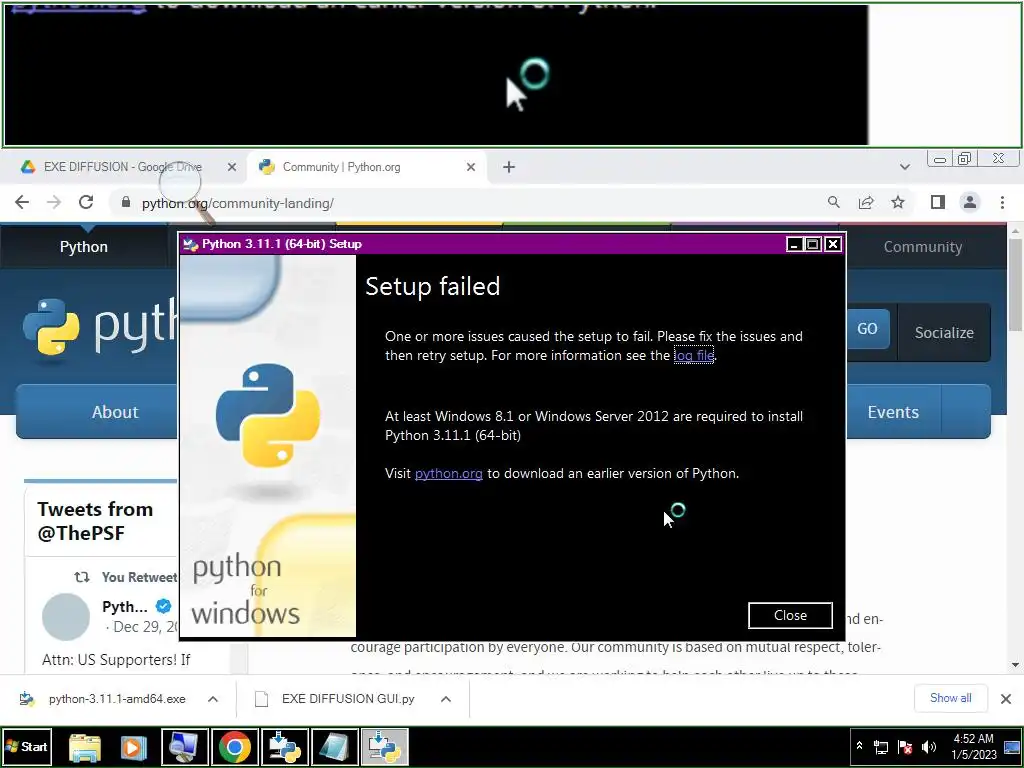This screenshot has height=768, width=1024.
Task: Click Show Desktop tray button
Action: tap(1012, 747)
